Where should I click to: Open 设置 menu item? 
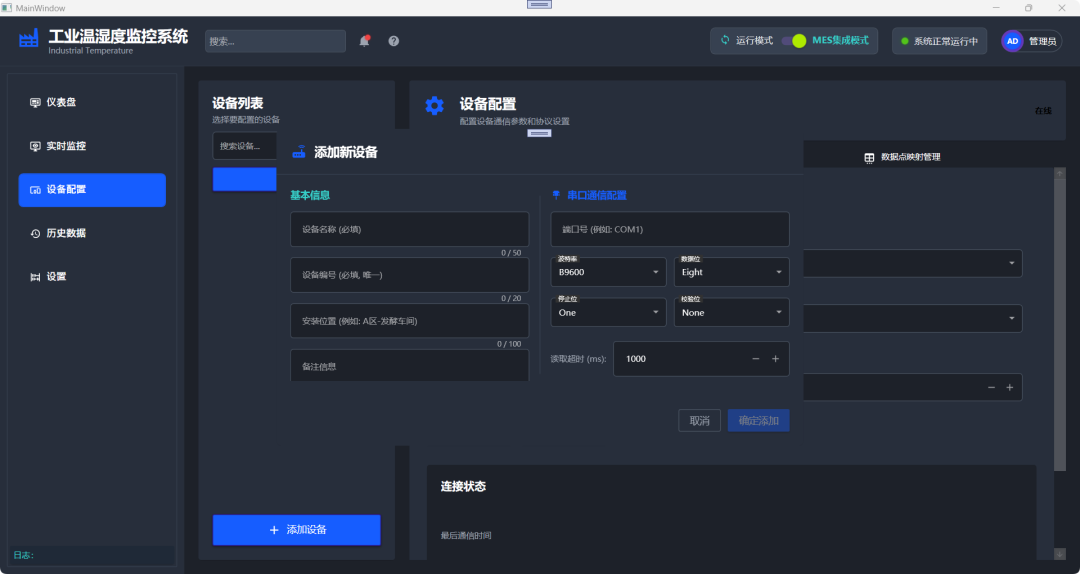(x=92, y=277)
